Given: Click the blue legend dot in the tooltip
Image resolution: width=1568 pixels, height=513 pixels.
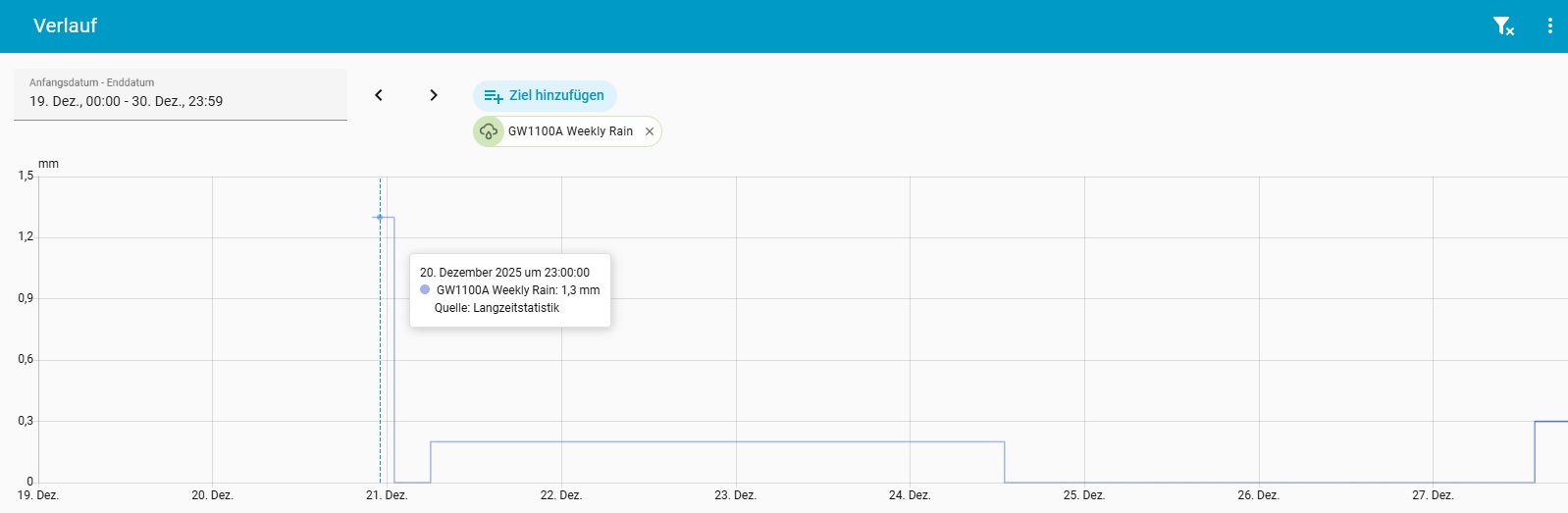Looking at the screenshot, I should pos(425,290).
